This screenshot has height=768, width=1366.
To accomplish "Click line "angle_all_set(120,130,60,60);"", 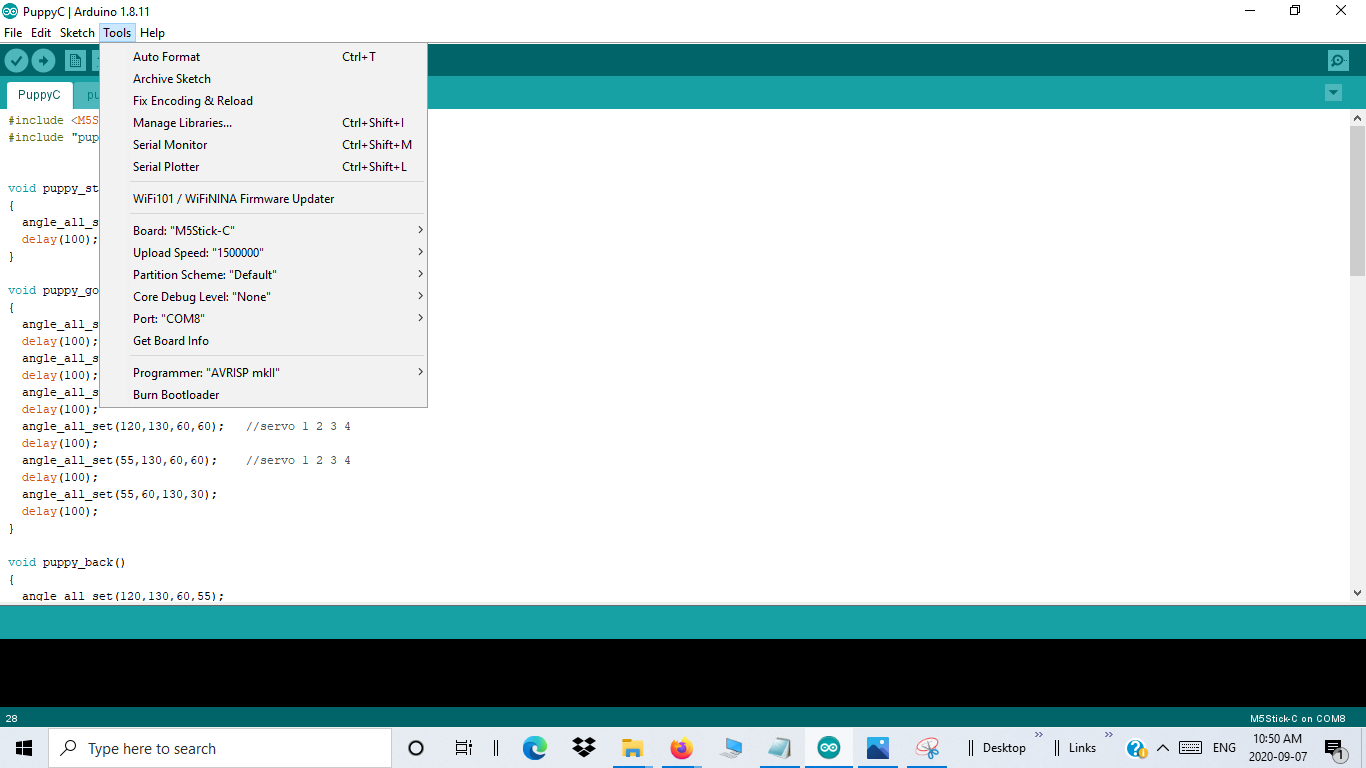I will pyautogui.click(x=122, y=426).
